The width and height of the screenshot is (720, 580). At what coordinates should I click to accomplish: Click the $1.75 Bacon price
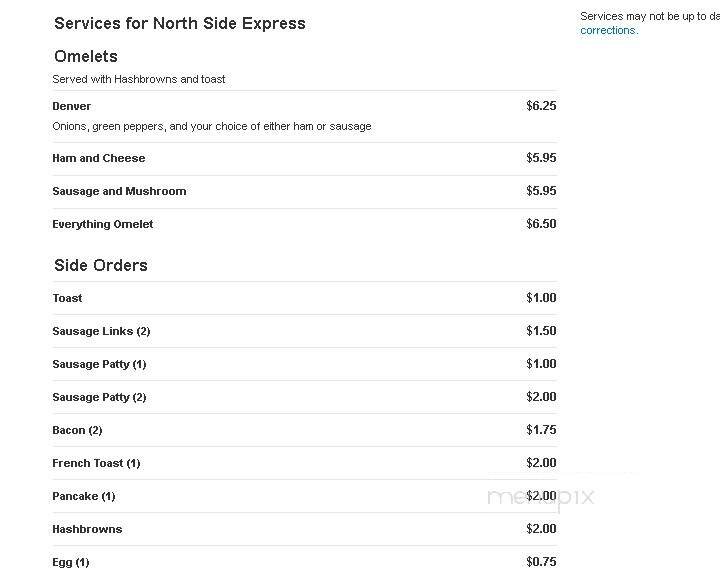point(541,430)
